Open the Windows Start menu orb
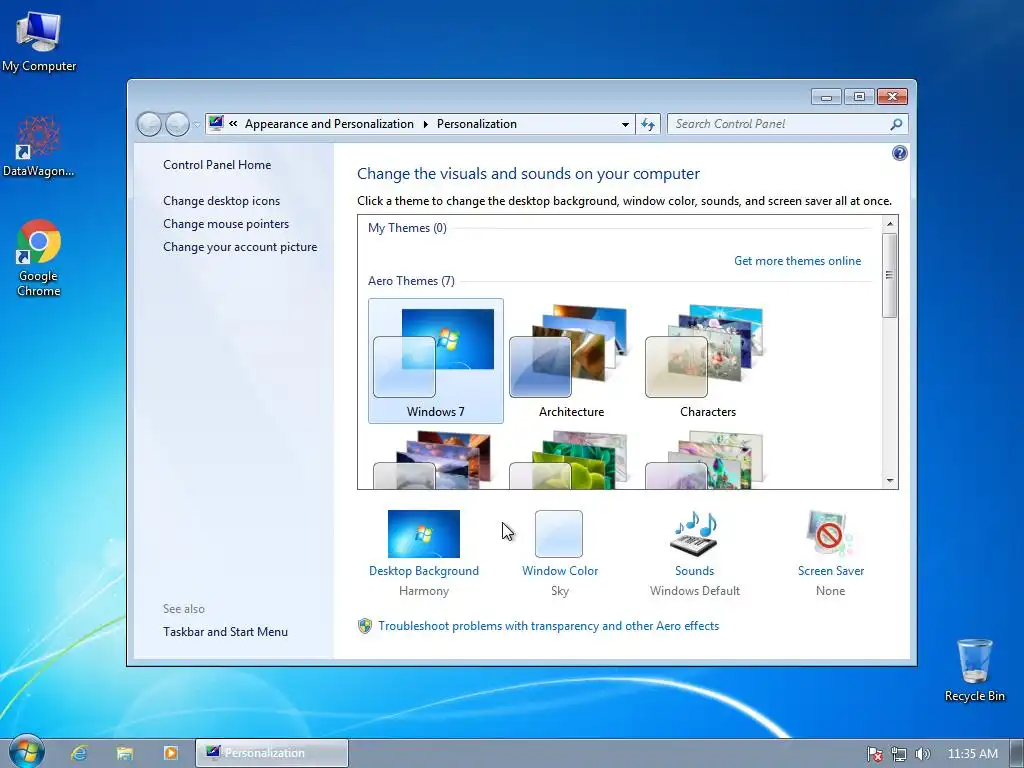1024x768 pixels. coord(26,752)
